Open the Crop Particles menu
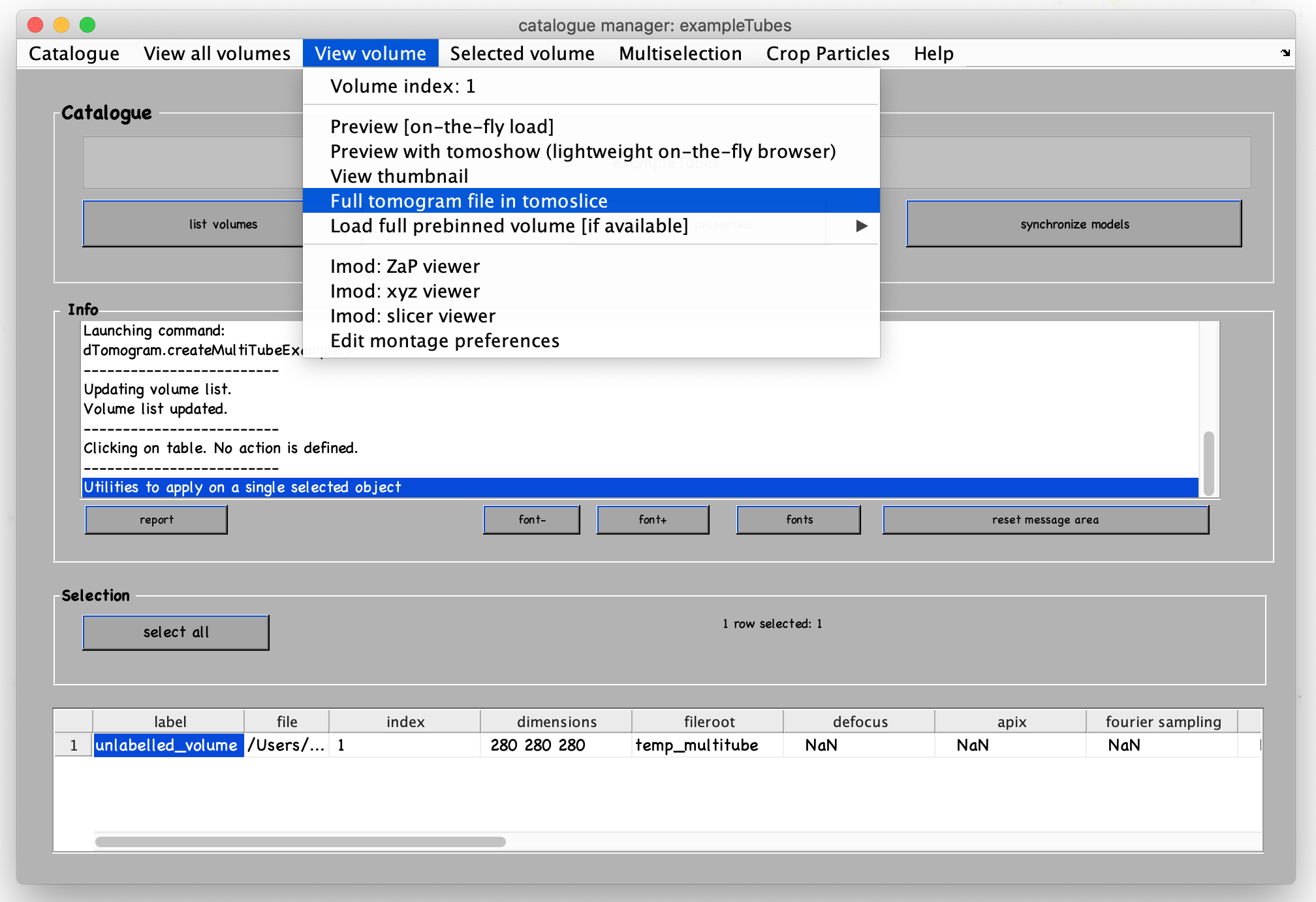Image resolution: width=1316 pixels, height=902 pixels. [x=828, y=54]
